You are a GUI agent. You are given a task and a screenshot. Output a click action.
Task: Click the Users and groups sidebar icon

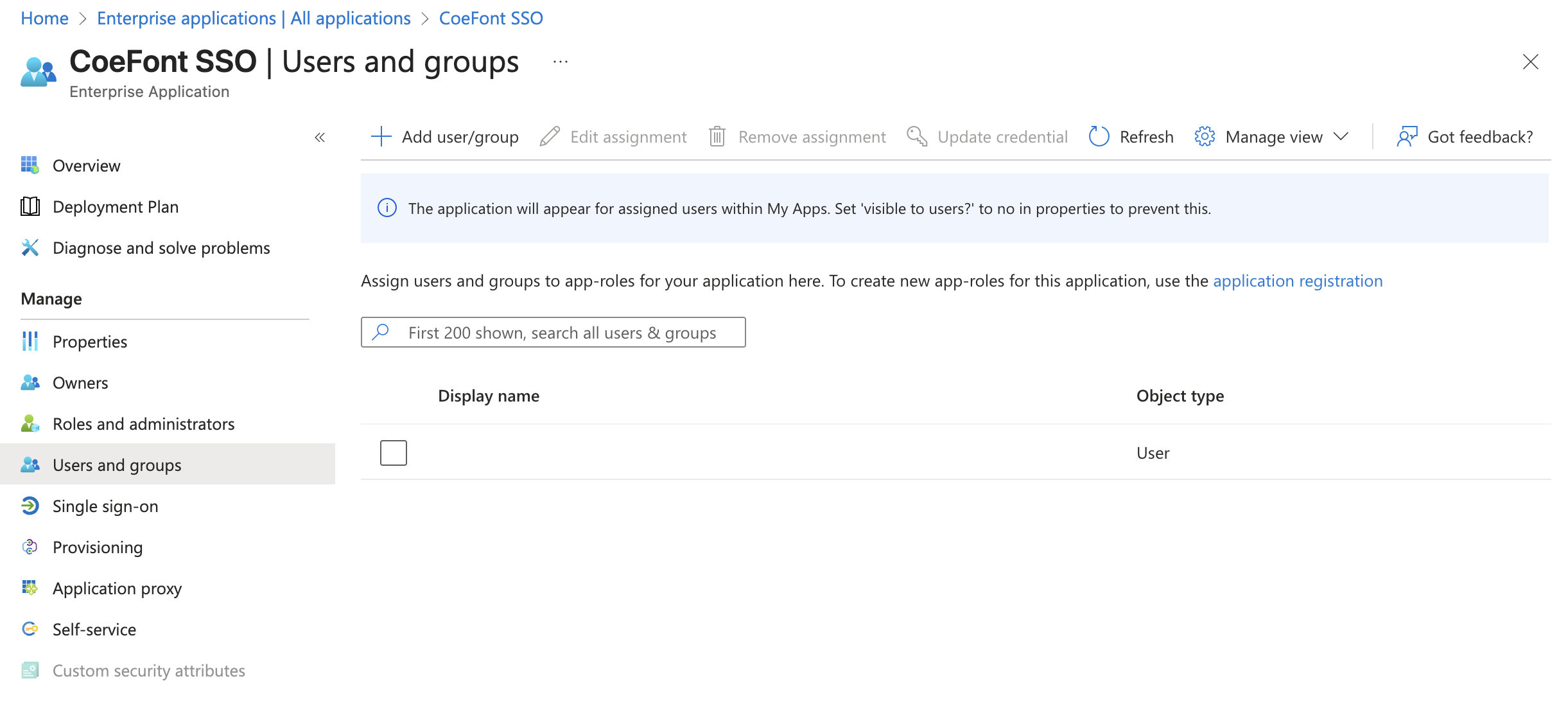tap(30, 465)
